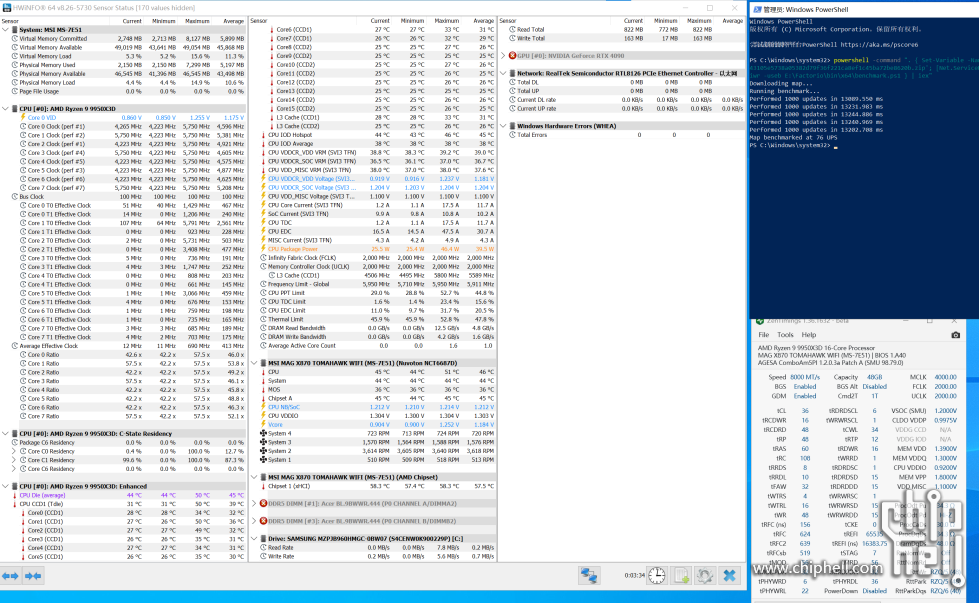This screenshot has width=979, height=603.
Task: Click the icon of the C-State Residency group
Action: point(14,433)
